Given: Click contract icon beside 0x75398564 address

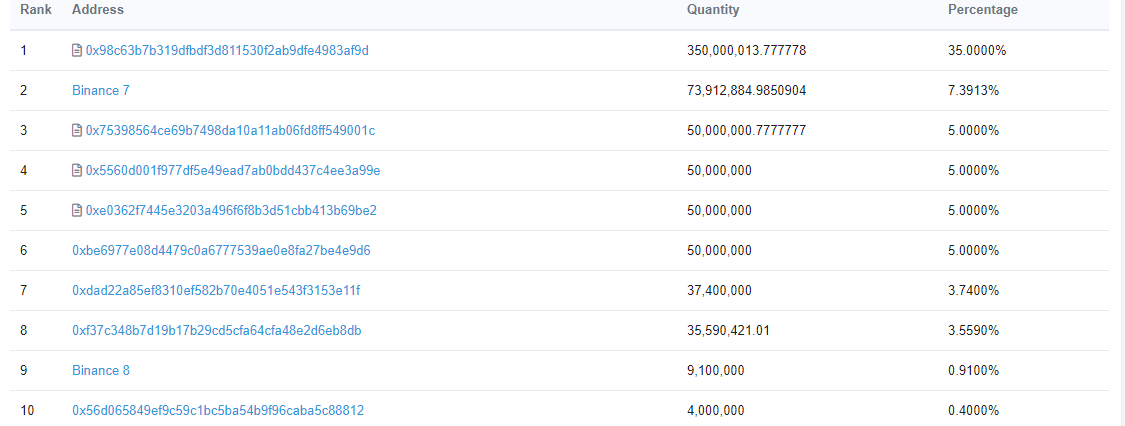Looking at the screenshot, I should click(77, 130).
